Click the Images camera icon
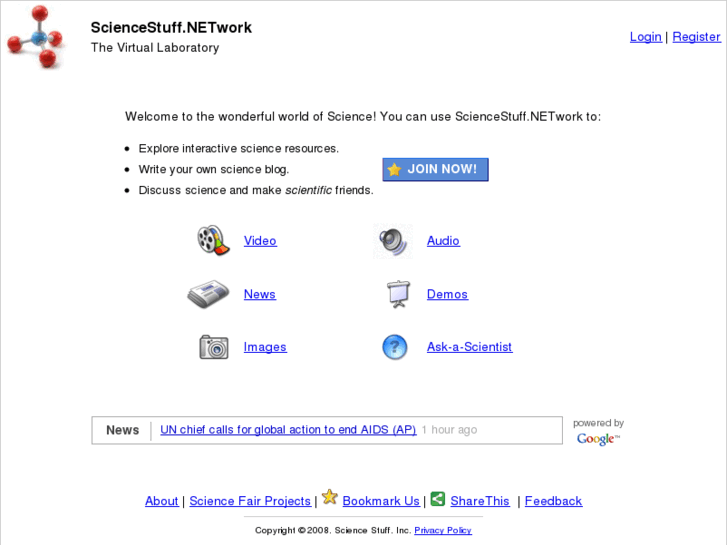This screenshot has width=727, height=545. coord(213,347)
